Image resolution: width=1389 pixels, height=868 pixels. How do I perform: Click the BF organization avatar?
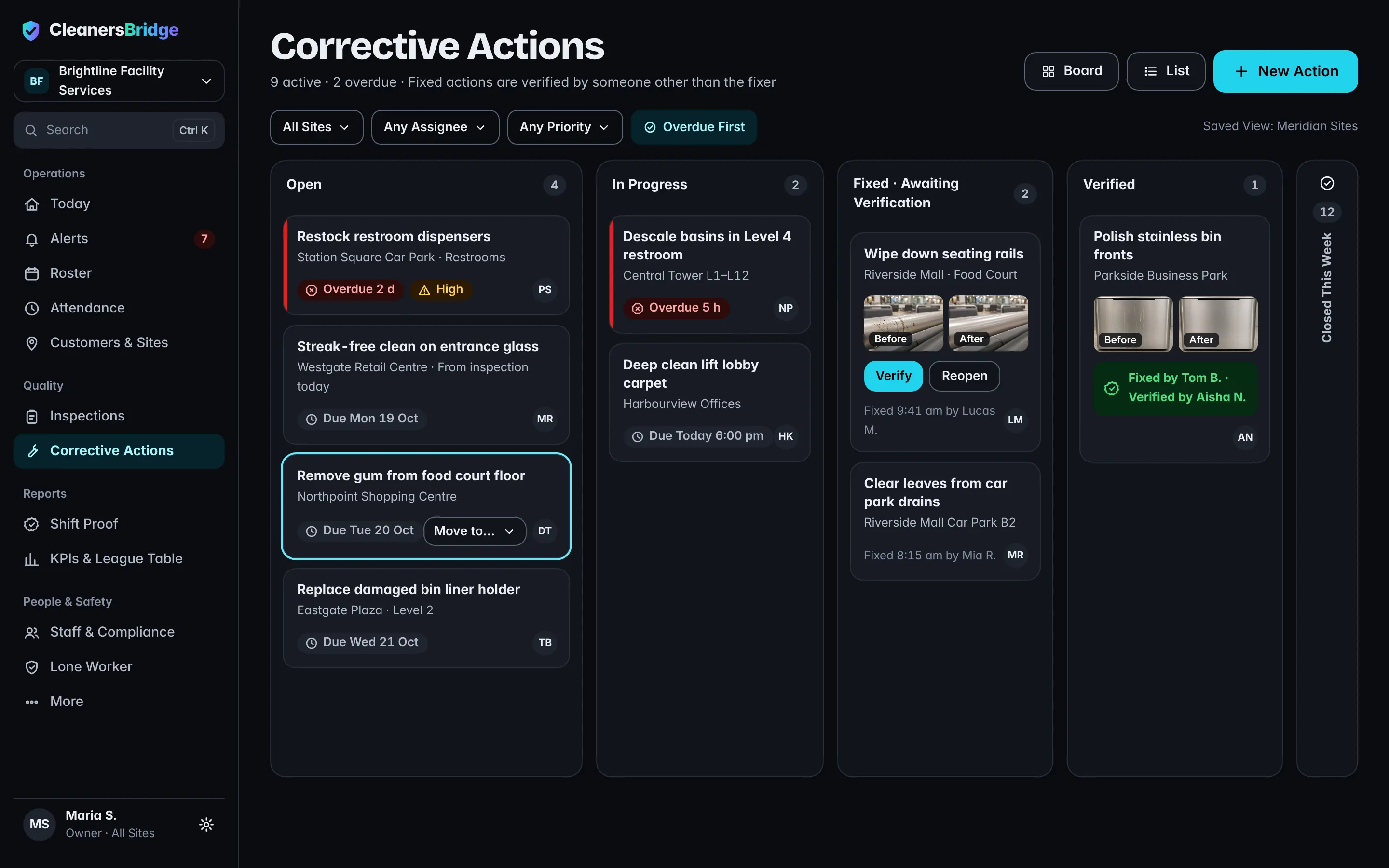tap(36, 81)
